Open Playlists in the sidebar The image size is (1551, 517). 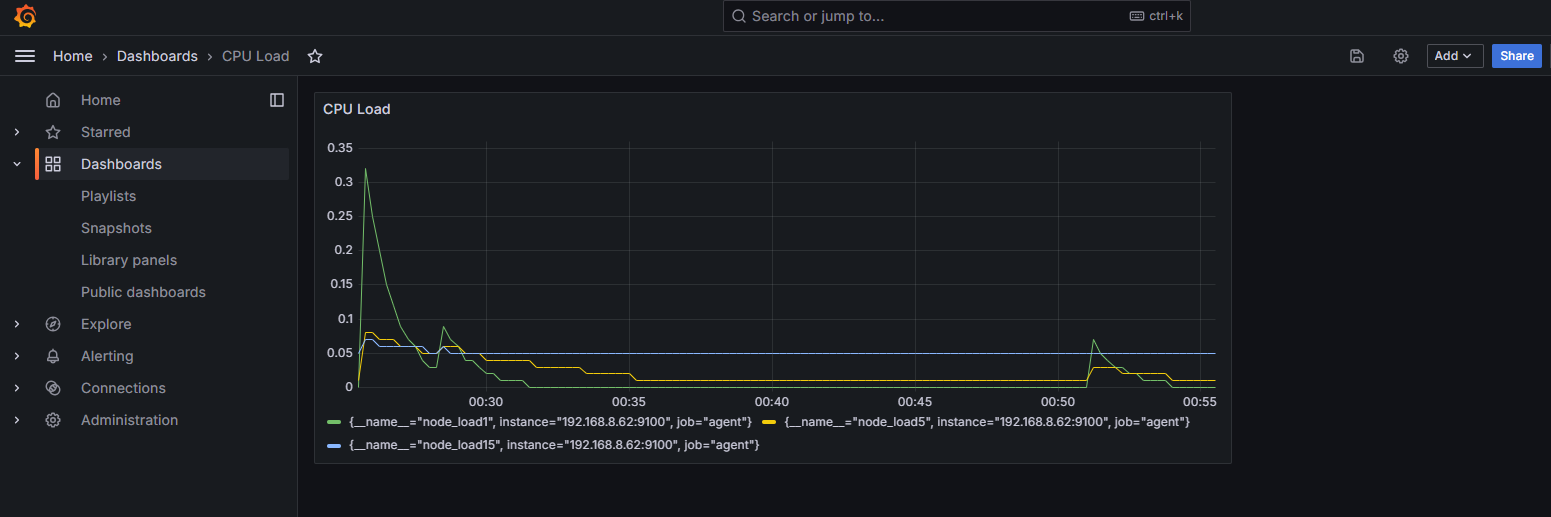coord(108,196)
